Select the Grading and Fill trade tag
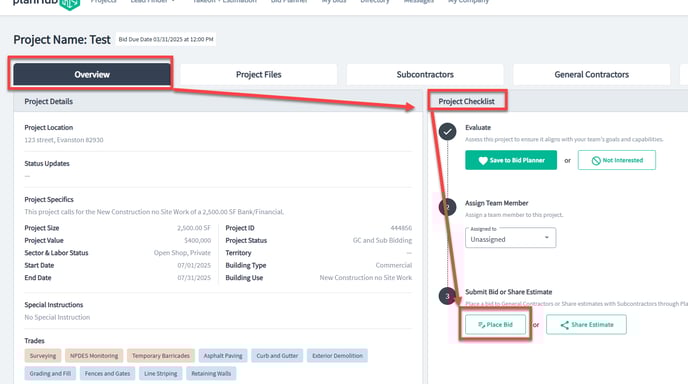 tap(50, 373)
